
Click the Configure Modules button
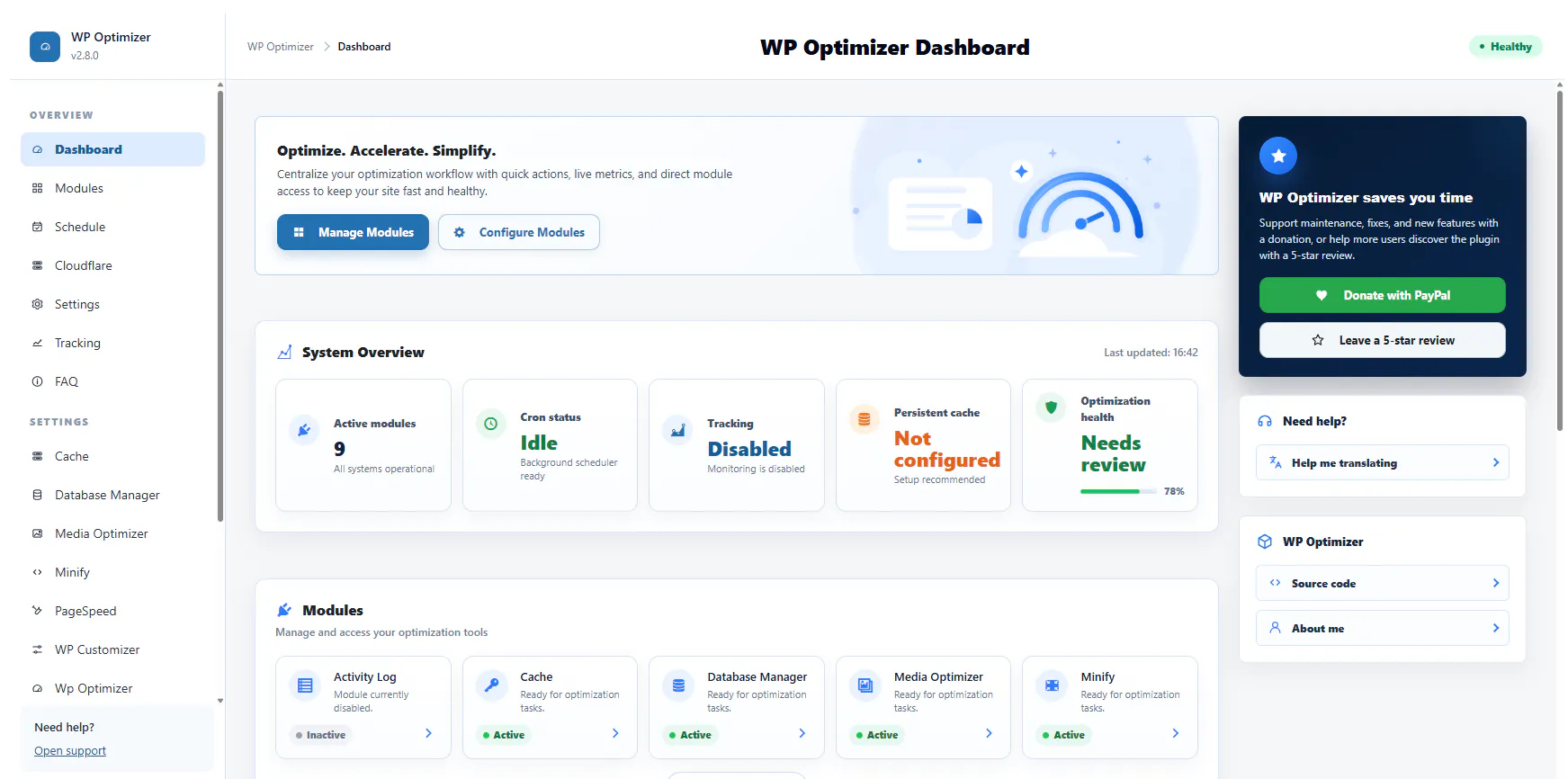[519, 232]
